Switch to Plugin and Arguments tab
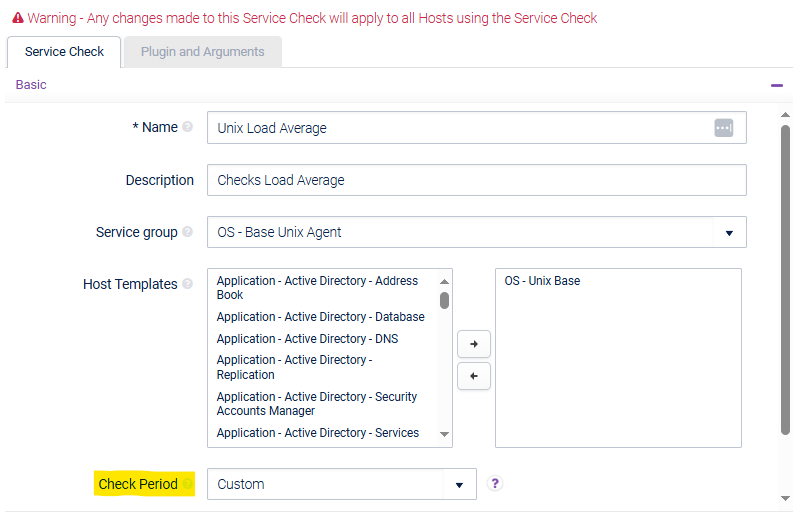The width and height of the screenshot is (803, 515). (x=202, y=52)
